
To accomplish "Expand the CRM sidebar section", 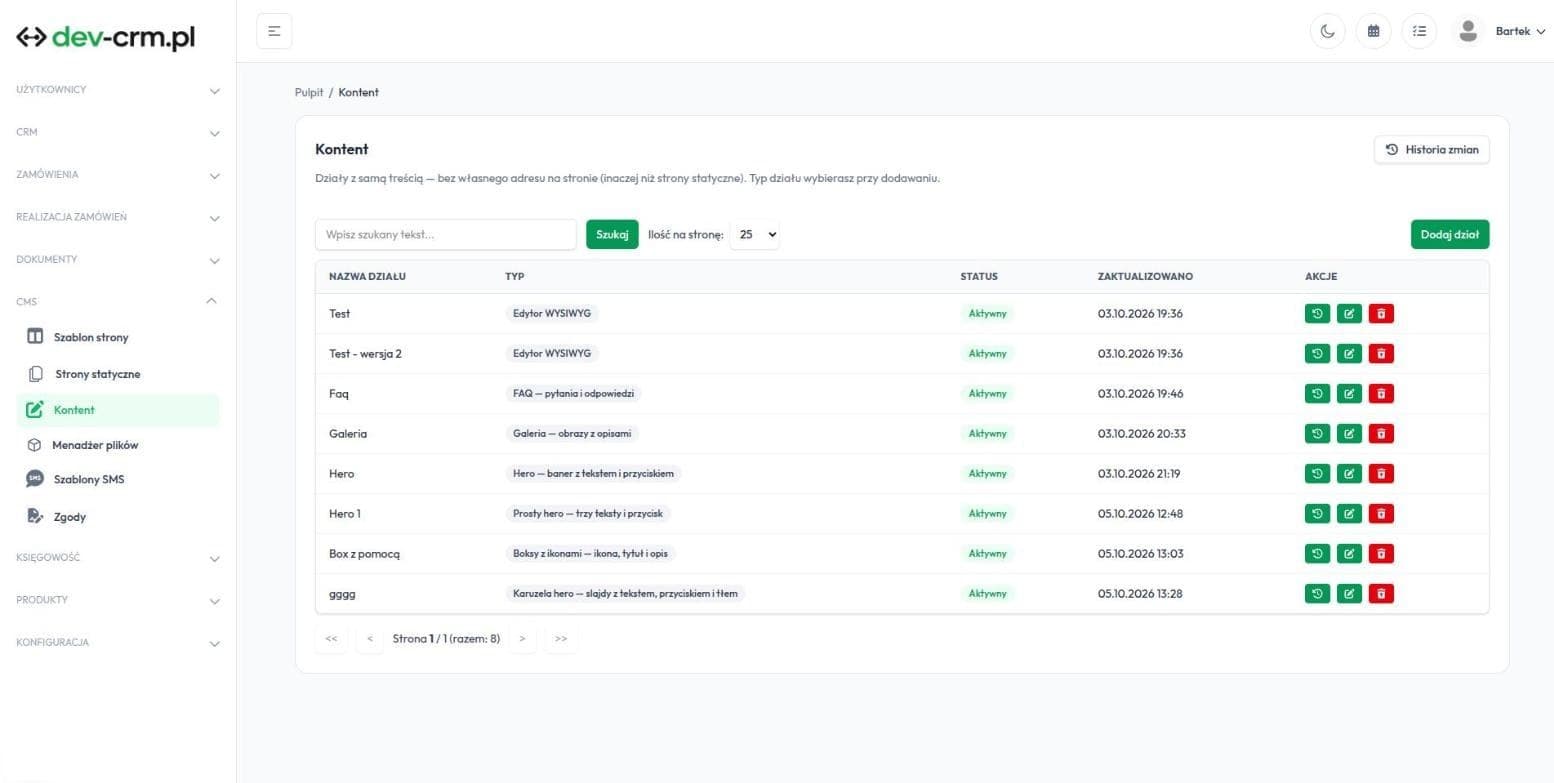I will click(x=118, y=132).
